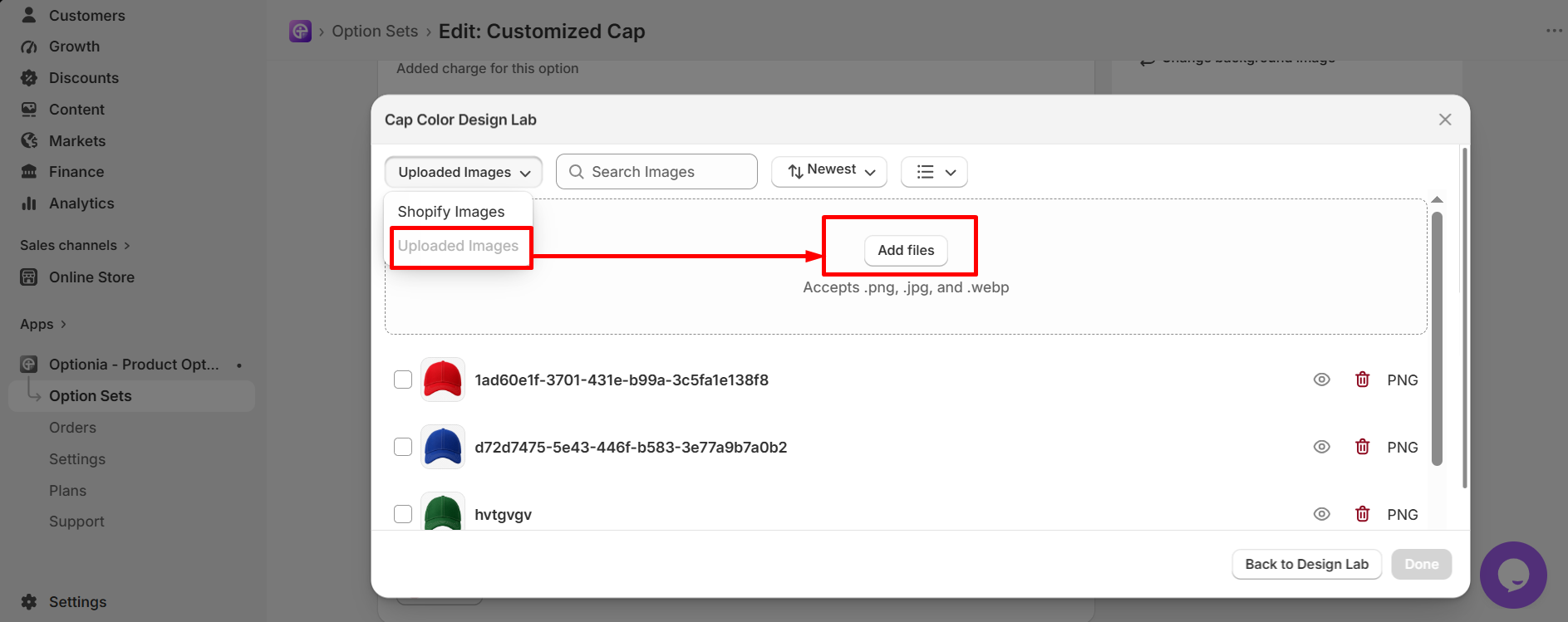
Task: Delete the d72d7475 image with trash icon
Action: tap(1363, 447)
